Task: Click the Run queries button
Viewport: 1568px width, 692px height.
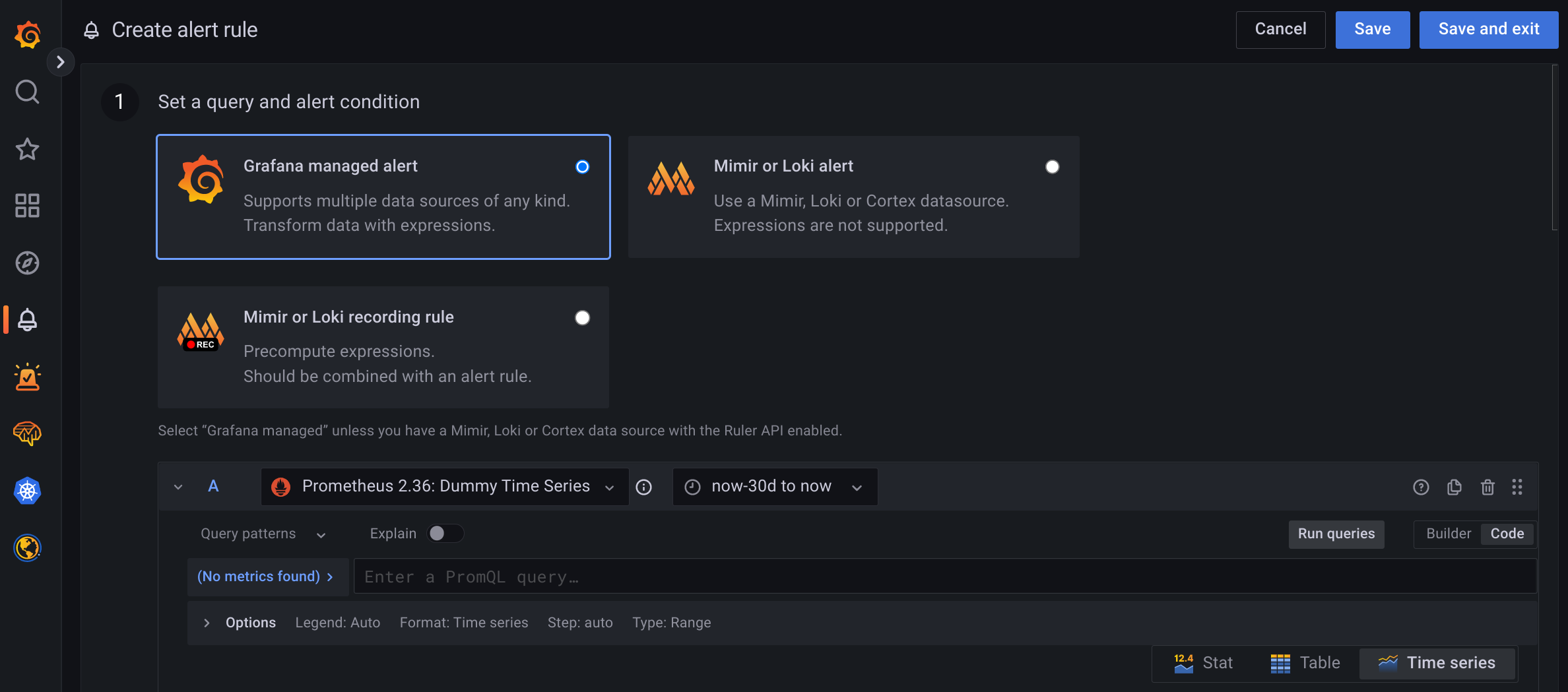Action: pos(1336,534)
